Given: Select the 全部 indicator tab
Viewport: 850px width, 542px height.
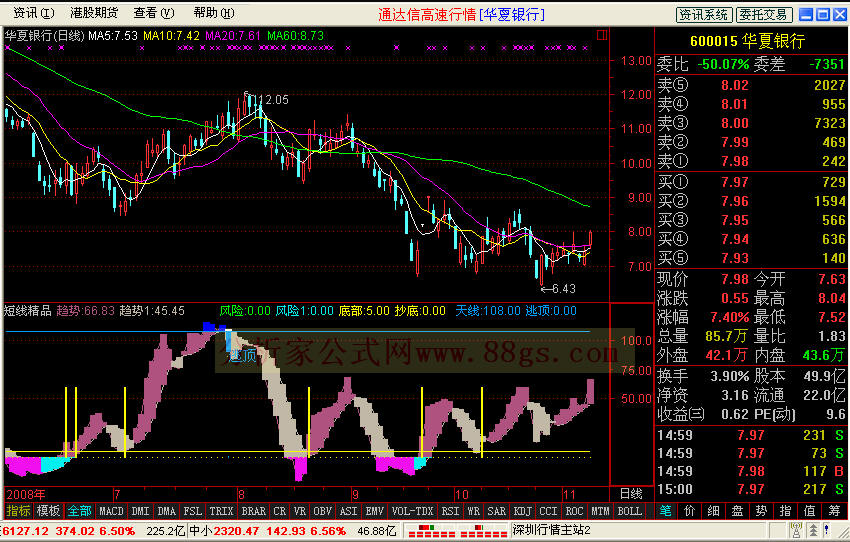Looking at the screenshot, I should (79, 511).
